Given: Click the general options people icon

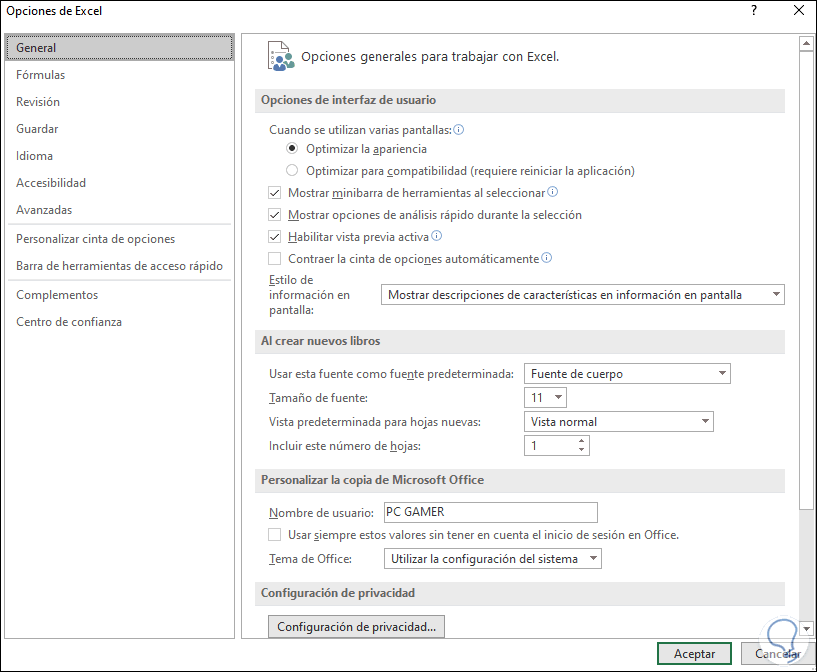Looking at the screenshot, I should click(280, 56).
